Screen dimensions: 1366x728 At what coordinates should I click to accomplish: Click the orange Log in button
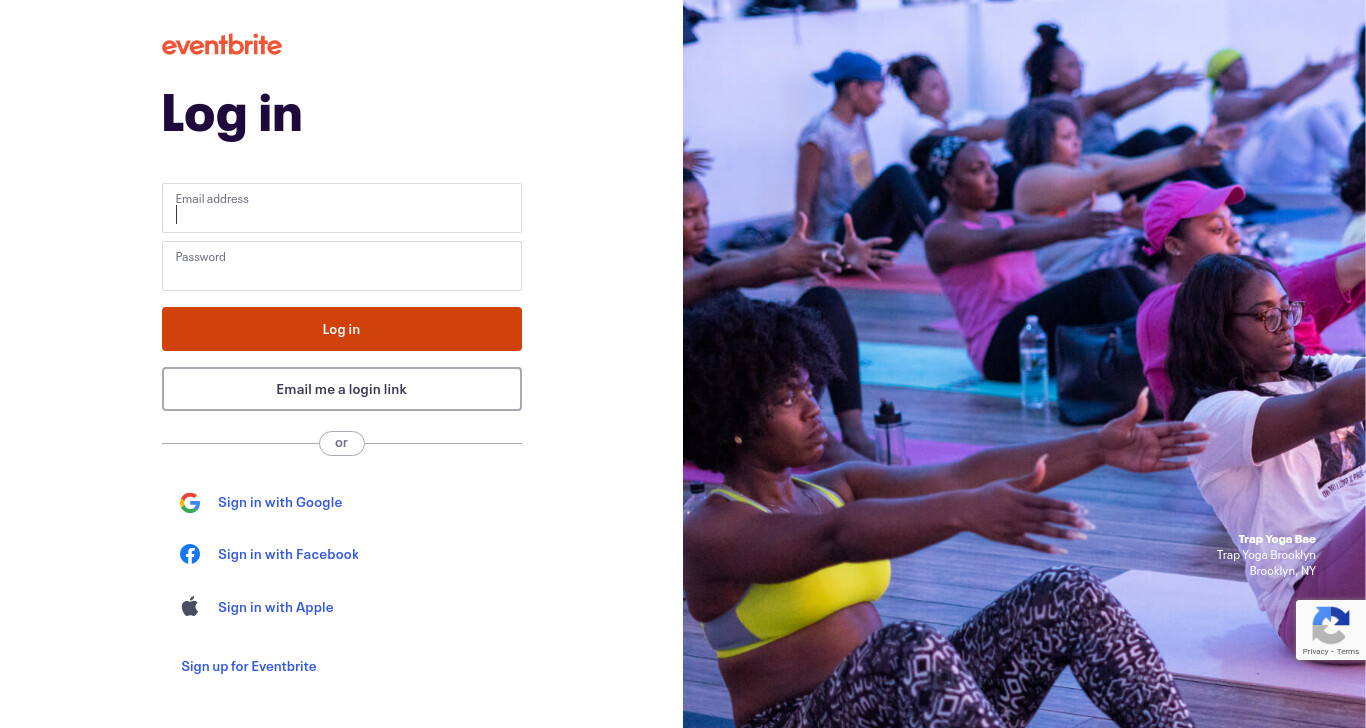[342, 329]
